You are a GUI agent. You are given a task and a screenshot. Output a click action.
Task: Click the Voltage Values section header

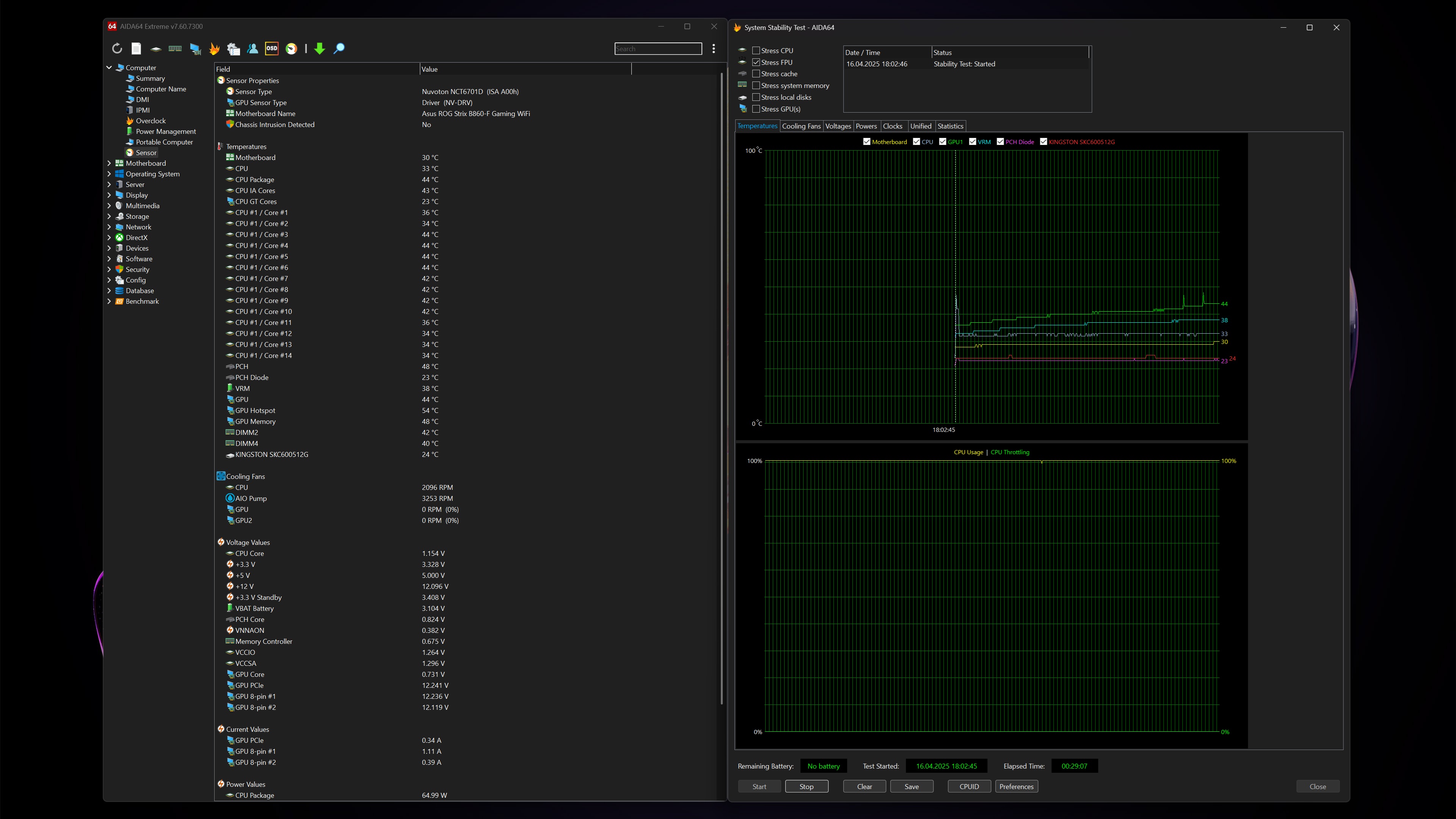click(248, 543)
